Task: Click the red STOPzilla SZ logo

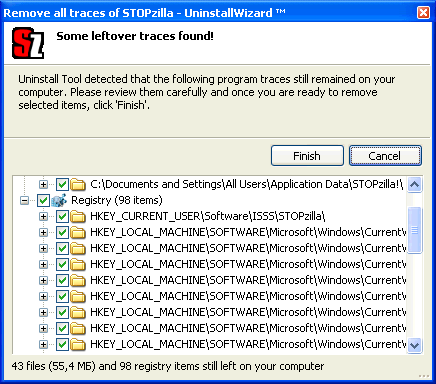Action: [x=28, y=43]
